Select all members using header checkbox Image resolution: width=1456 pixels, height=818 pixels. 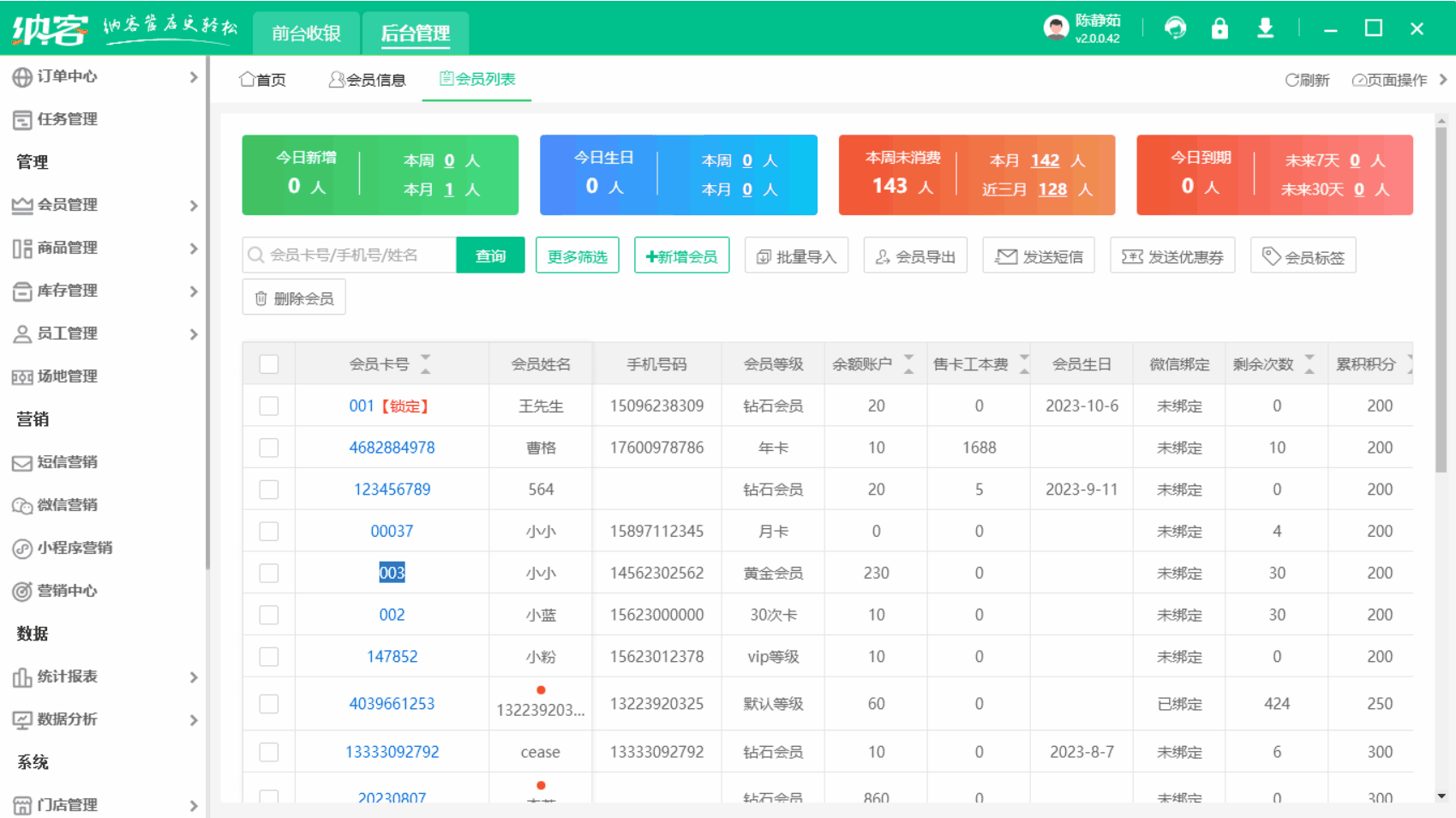click(x=269, y=364)
